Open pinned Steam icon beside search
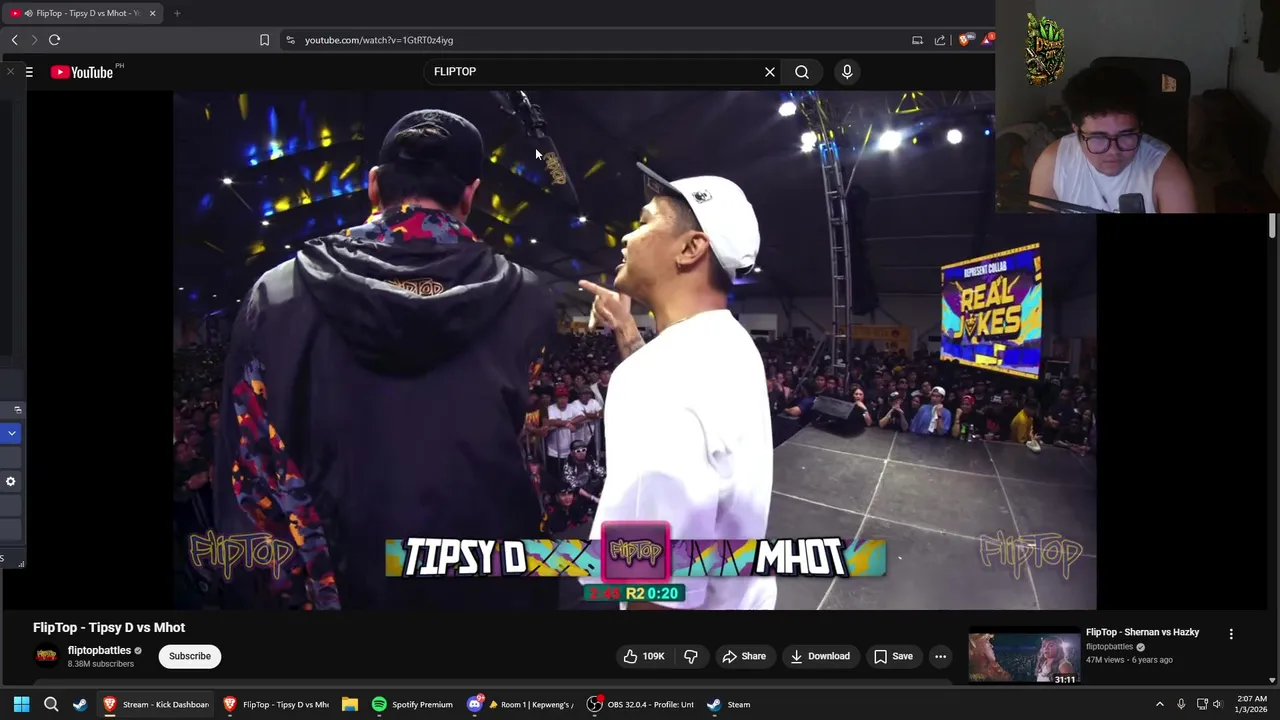The image size is (1280, 720). 80,704
